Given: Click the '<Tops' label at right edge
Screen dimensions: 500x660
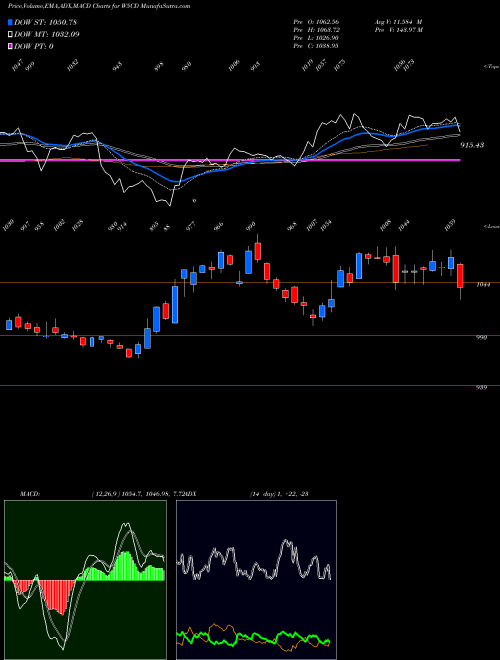Looking at the screenshot, I should 492,67.
